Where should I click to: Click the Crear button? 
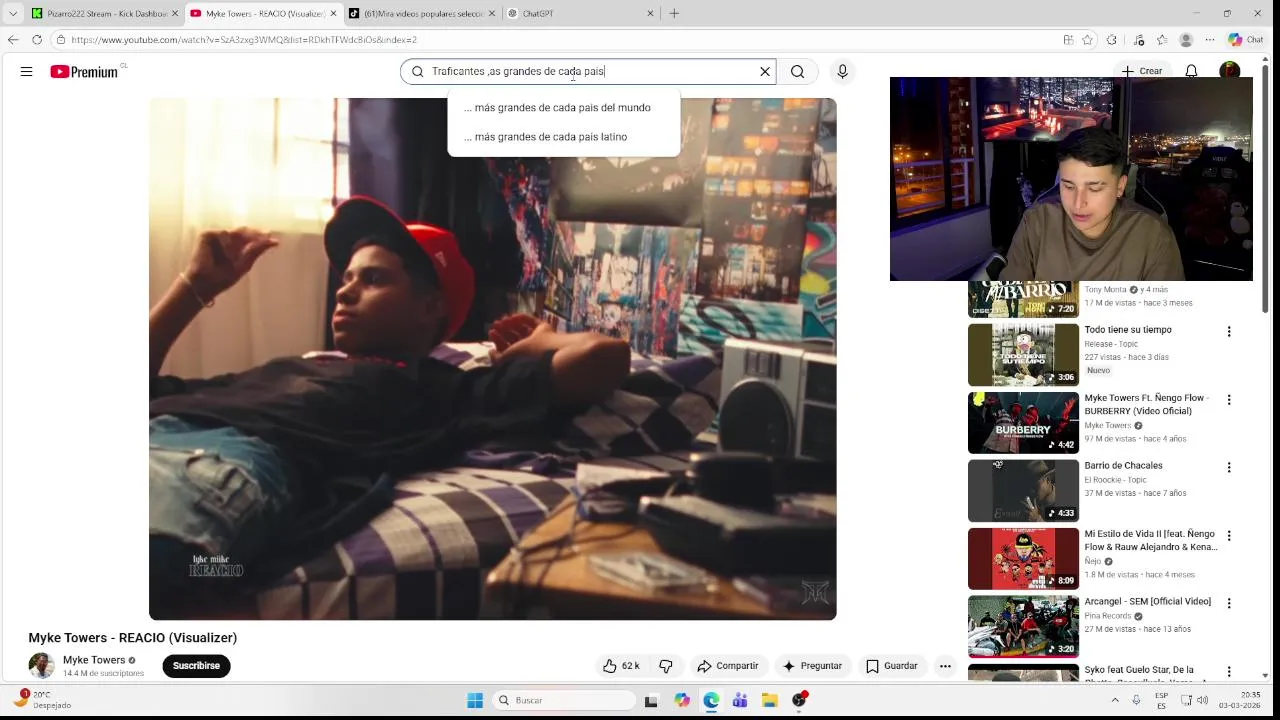click(x=1142, y=72)
